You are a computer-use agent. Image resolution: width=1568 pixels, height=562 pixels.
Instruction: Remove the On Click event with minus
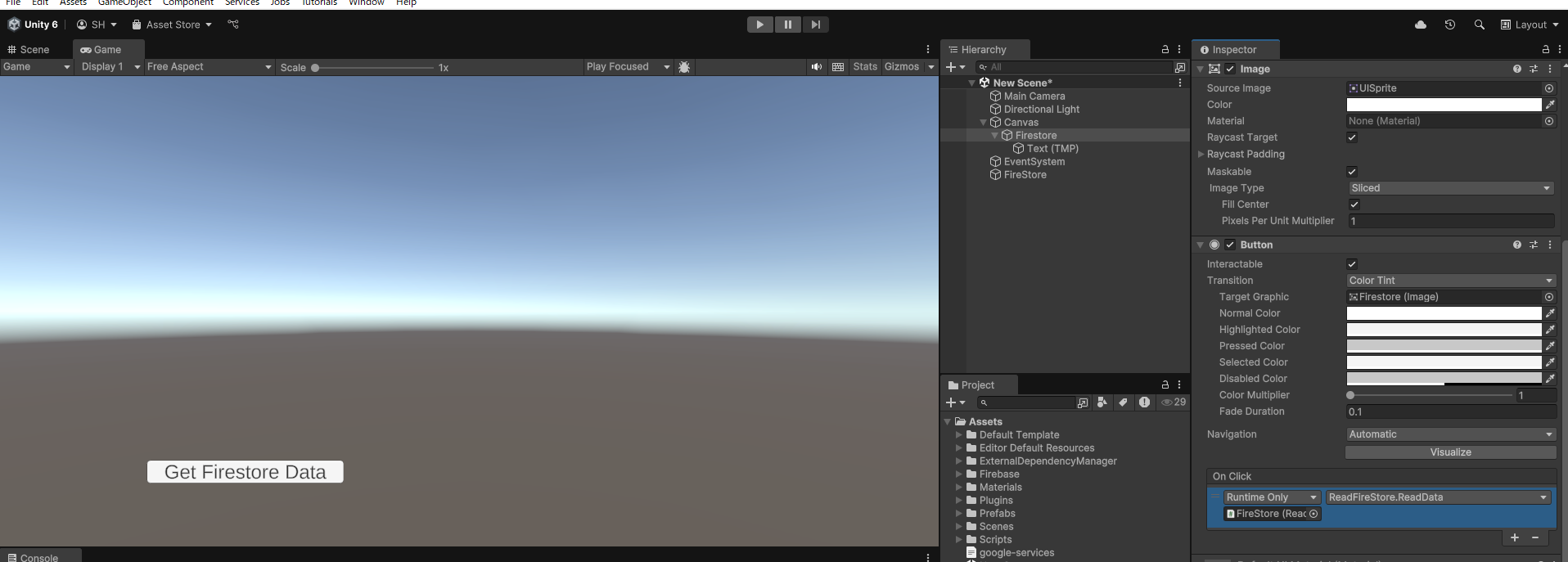1535,537
